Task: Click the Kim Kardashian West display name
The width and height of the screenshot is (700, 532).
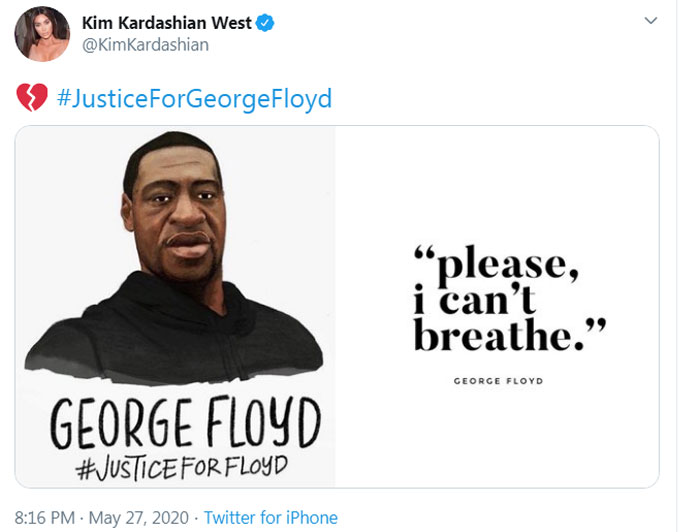Action: (167, 23)
